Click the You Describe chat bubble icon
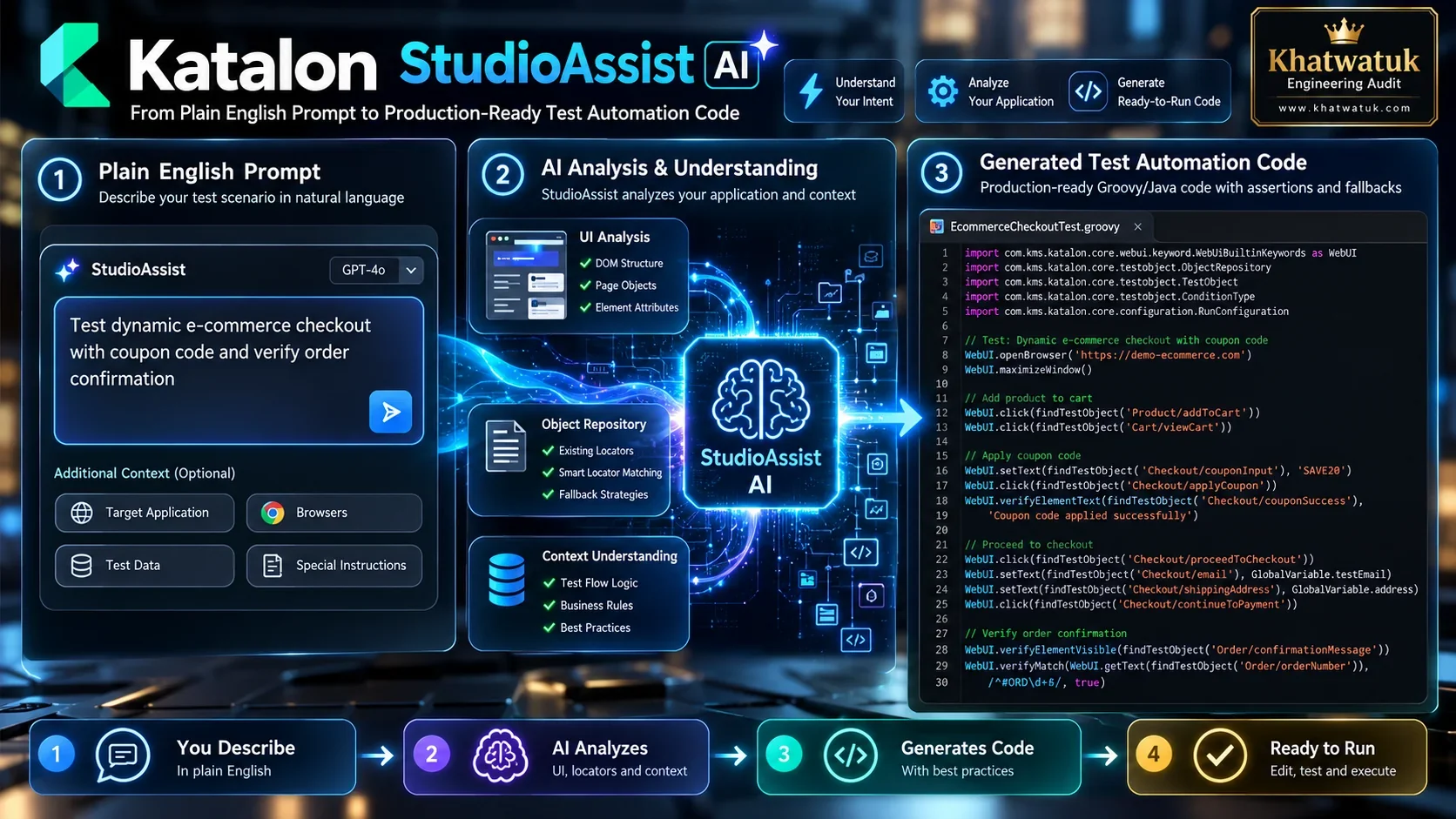 [122, 755]
